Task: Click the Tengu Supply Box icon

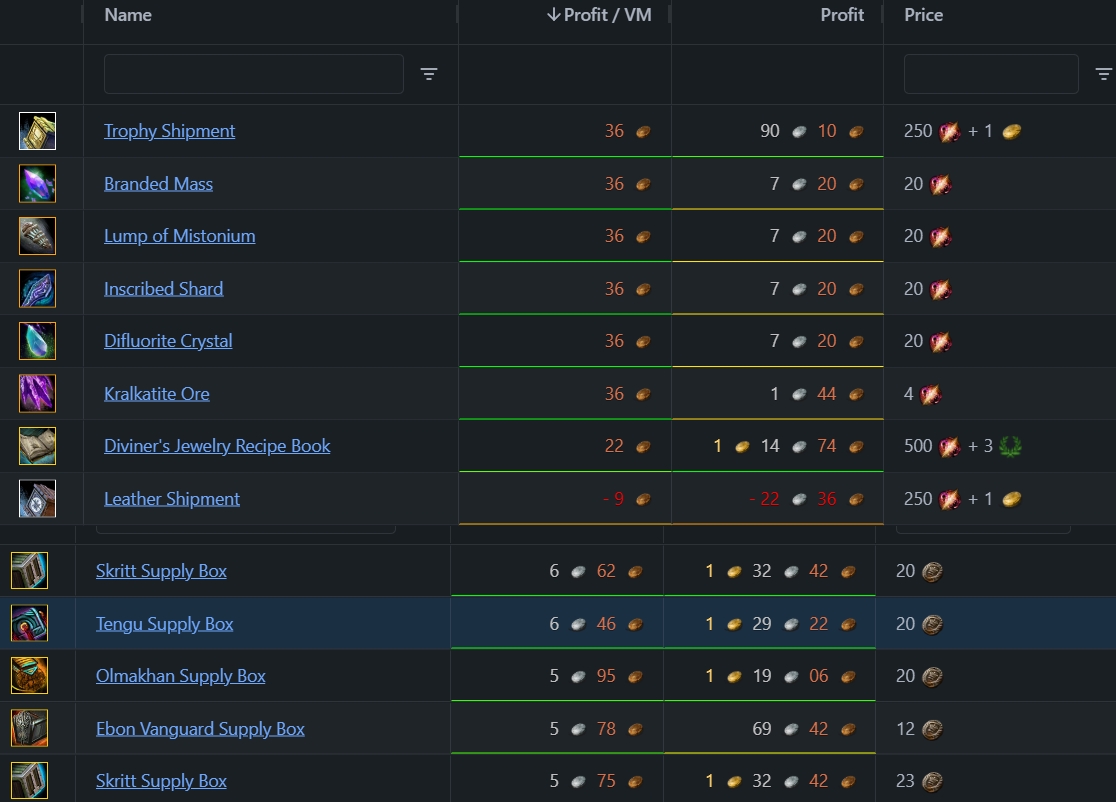Action: click(29, 623)
